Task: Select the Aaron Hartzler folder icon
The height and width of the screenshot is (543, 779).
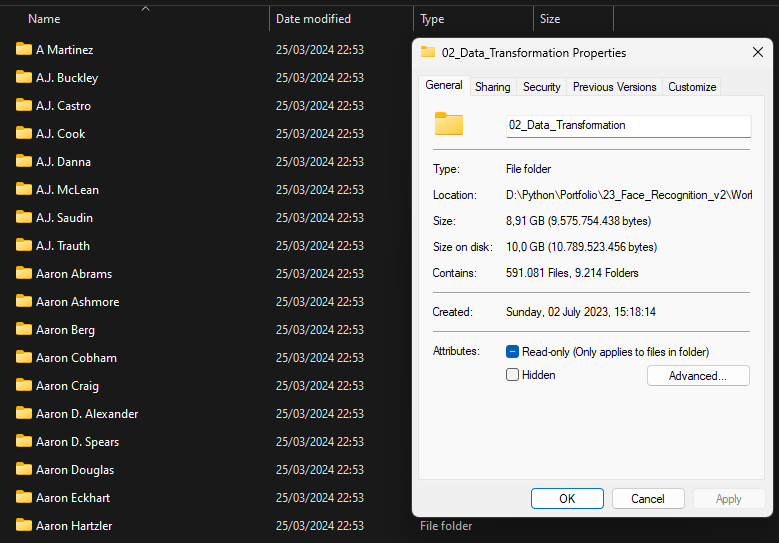Action: point(23,525)
